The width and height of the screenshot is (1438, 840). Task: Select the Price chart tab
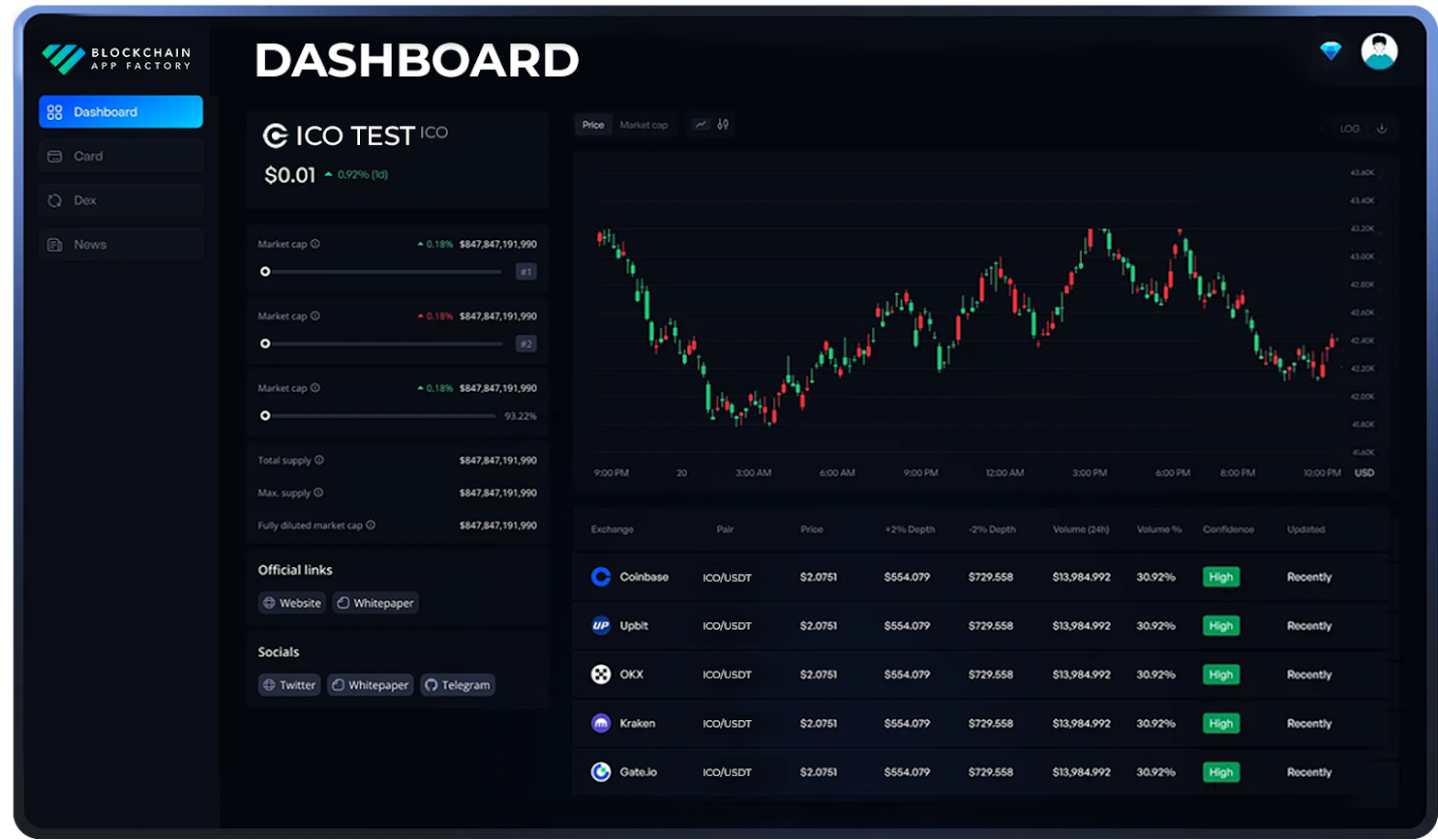pos(593,125)
